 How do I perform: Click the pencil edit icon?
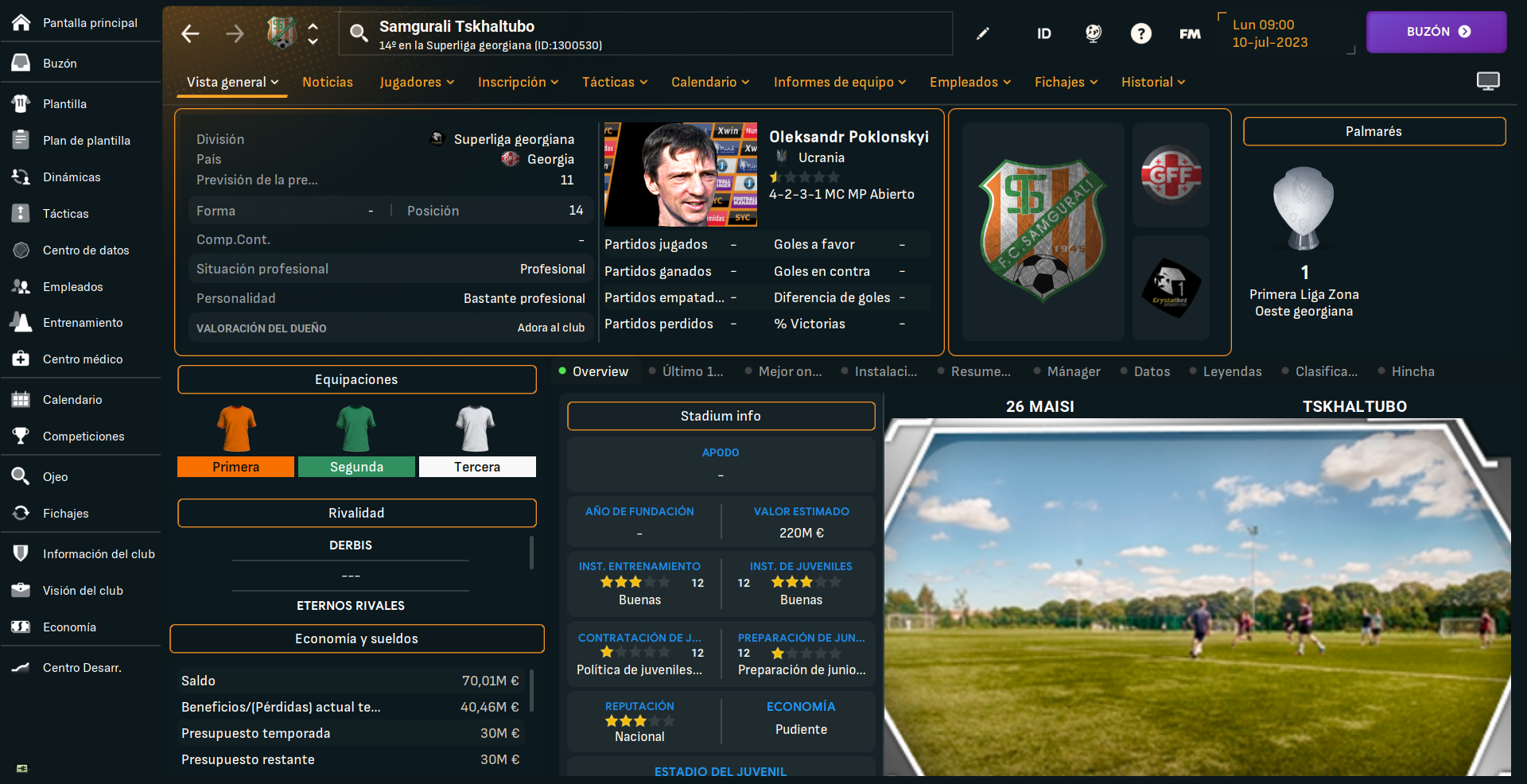tap(983, 33)
